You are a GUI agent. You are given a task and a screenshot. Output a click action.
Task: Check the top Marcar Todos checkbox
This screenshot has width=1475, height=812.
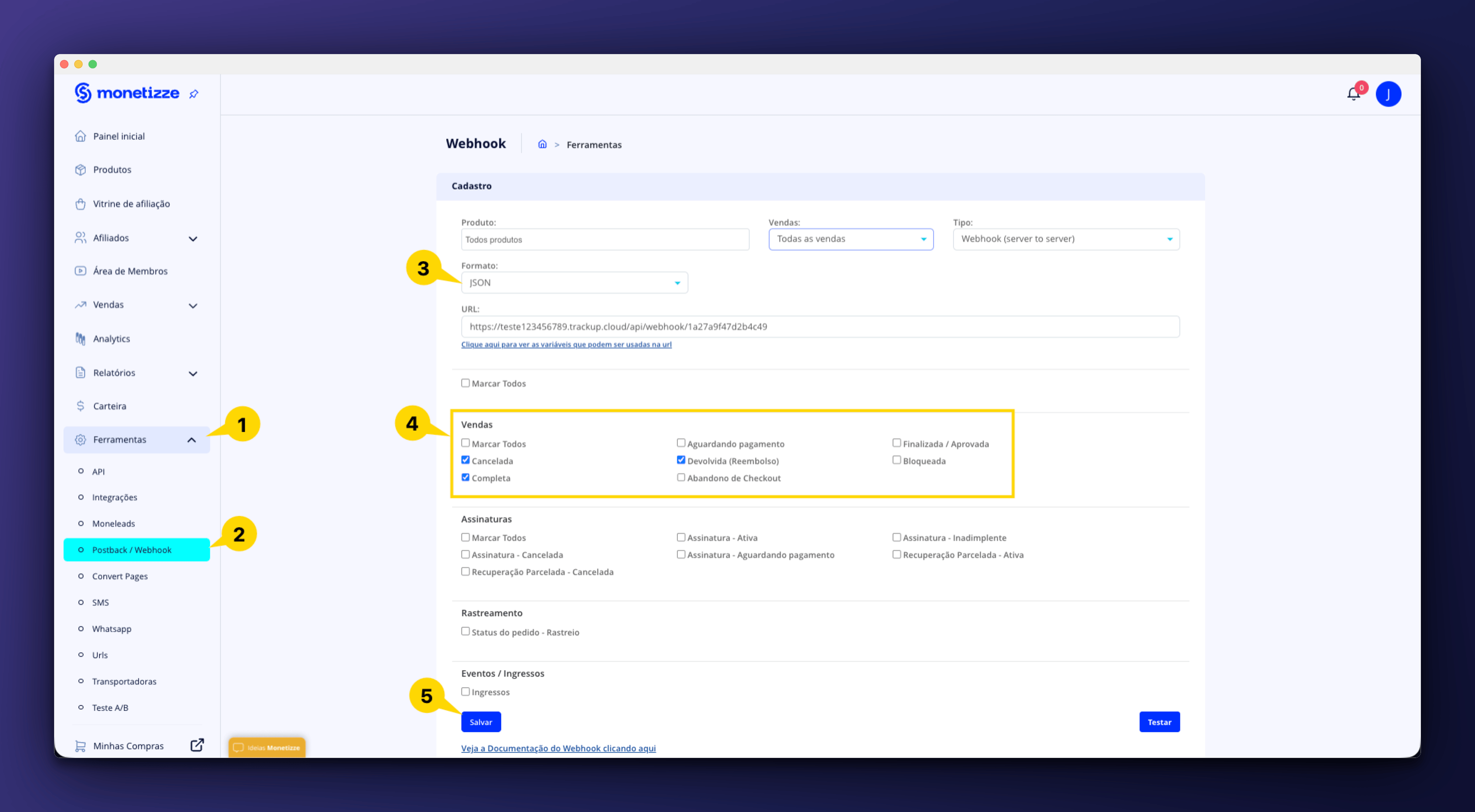pyautogui.click(x=465, y=383)
